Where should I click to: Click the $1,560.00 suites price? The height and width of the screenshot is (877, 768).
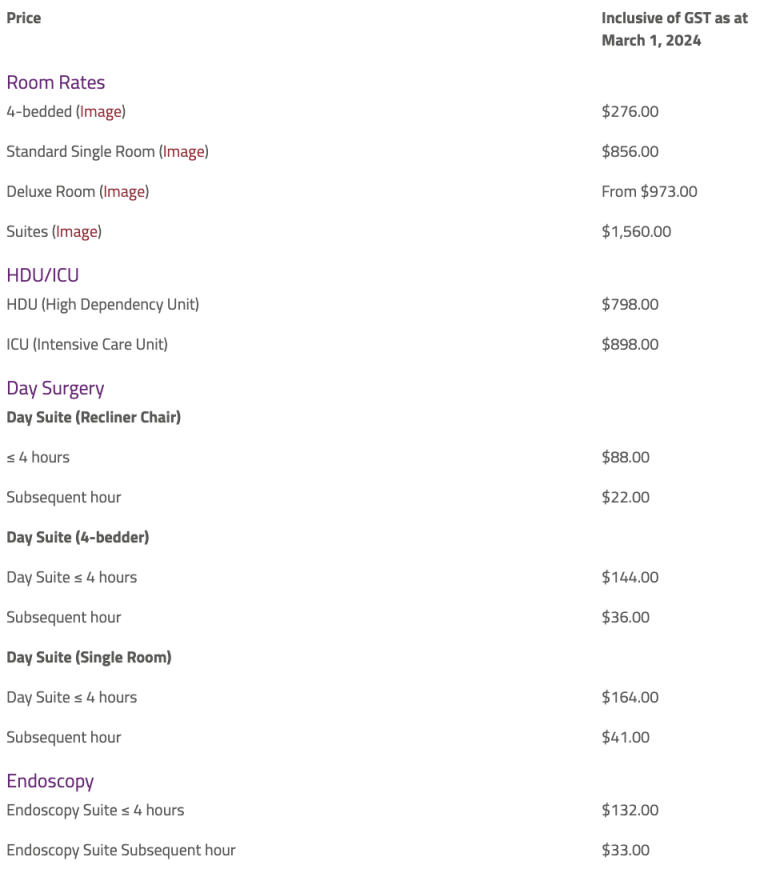click(x=636, y=232)
